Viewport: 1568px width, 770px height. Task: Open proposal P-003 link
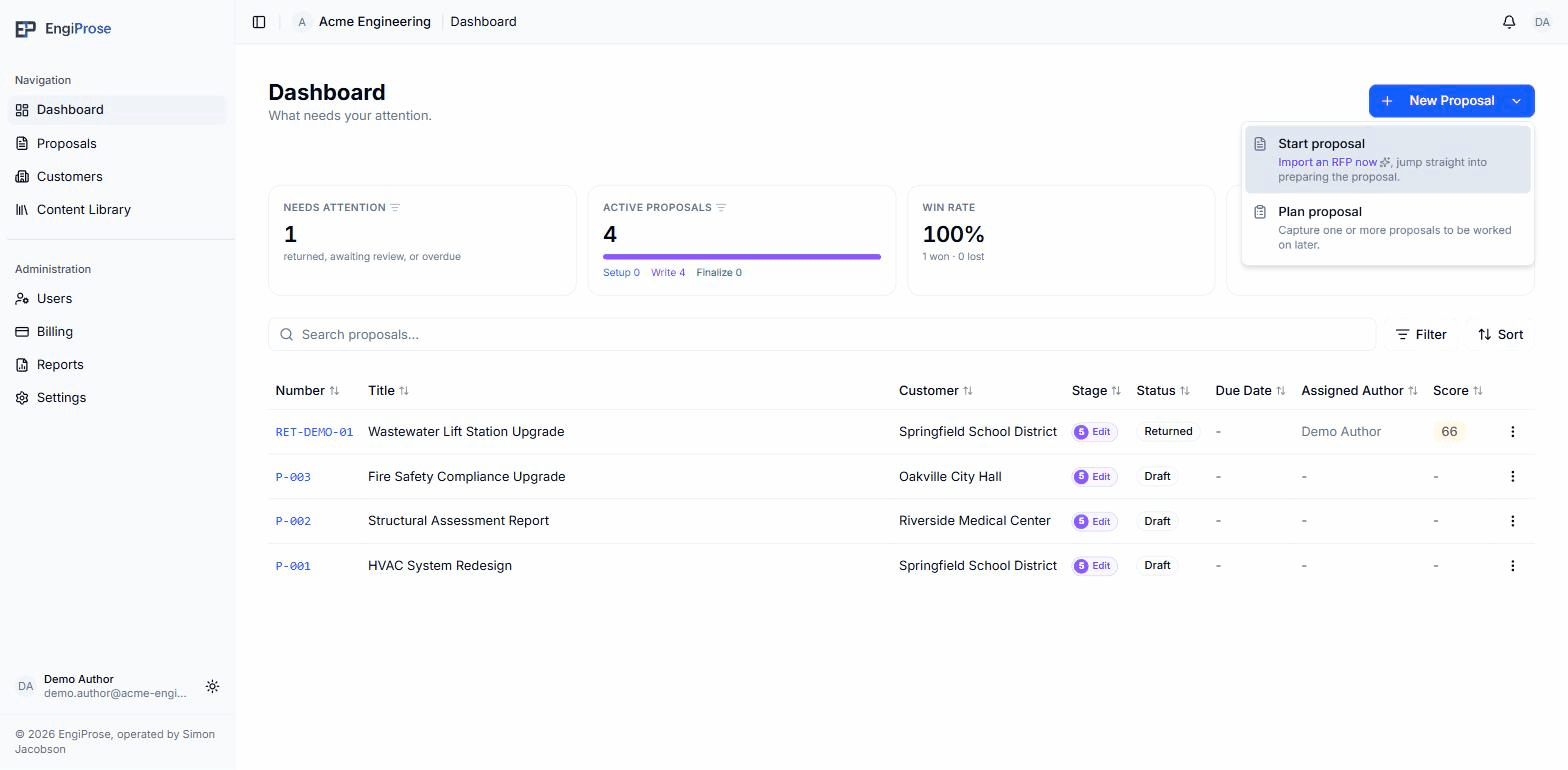pos(293,477)
